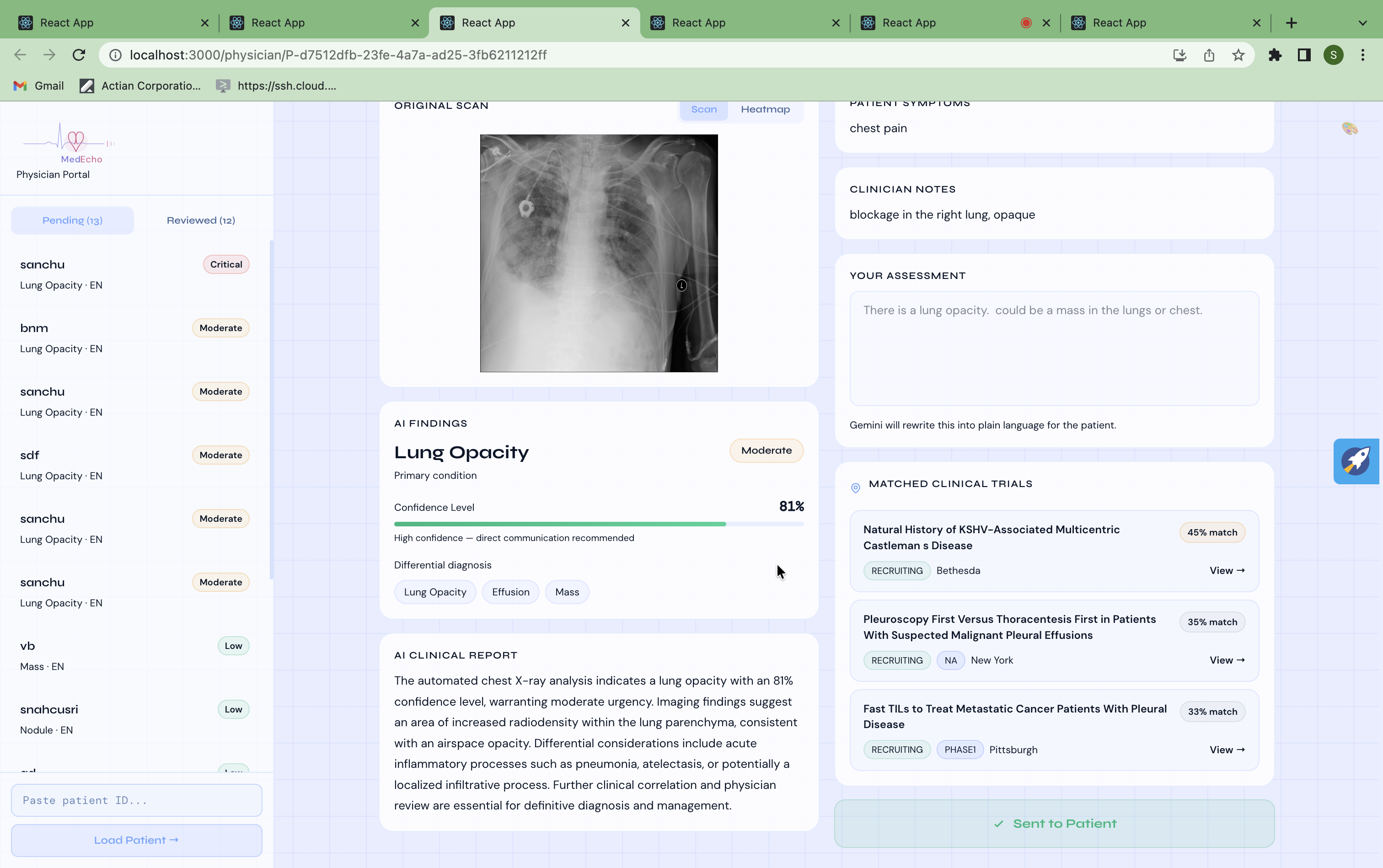View the Pleuroscopy First trial details
Screen dimensions: 1383x868
point(1227,660)
